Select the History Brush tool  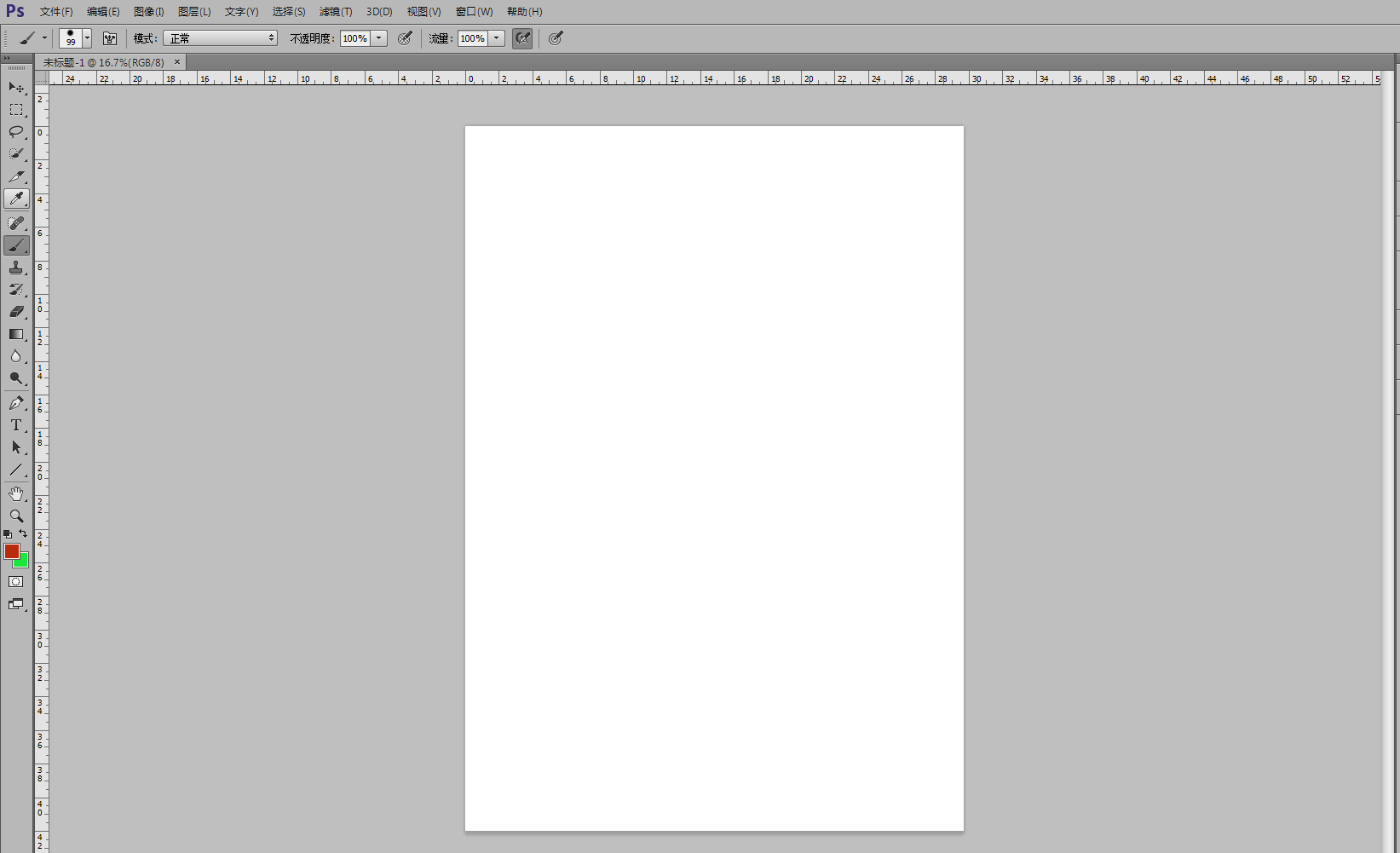click(16, 290)
